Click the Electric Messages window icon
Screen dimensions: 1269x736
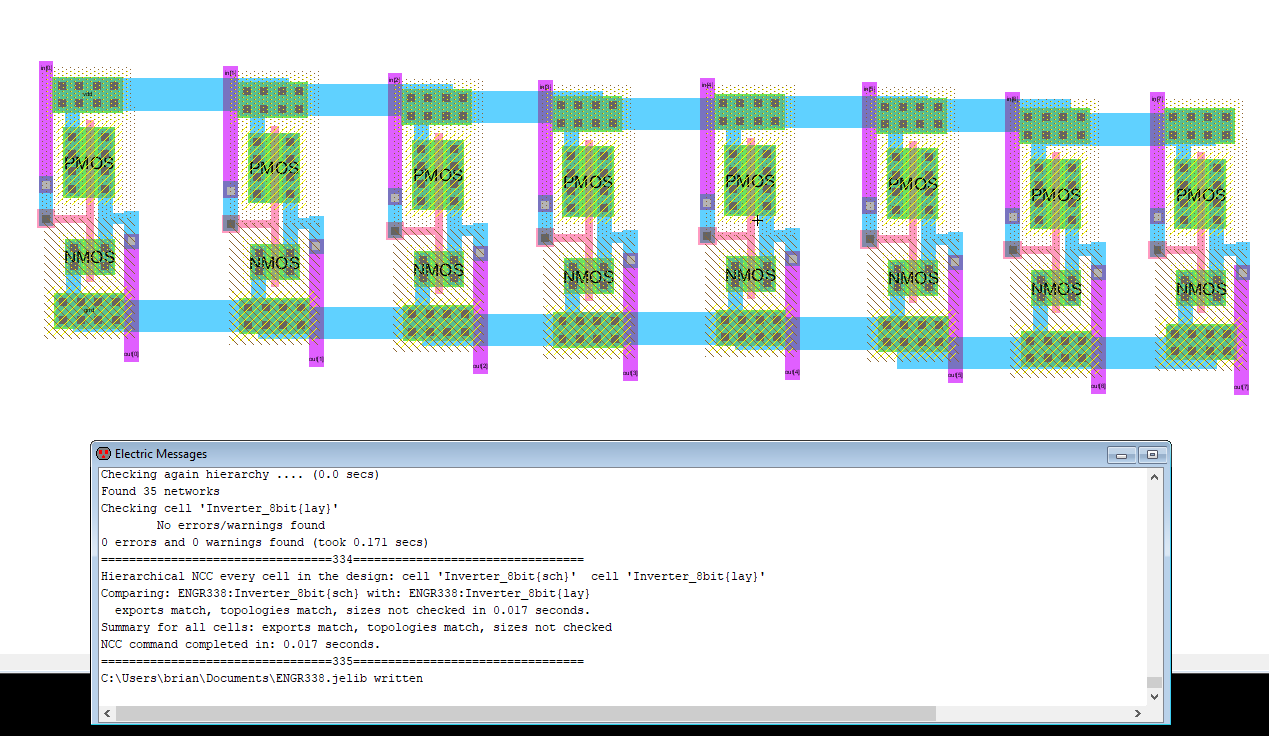pos(103,454)
